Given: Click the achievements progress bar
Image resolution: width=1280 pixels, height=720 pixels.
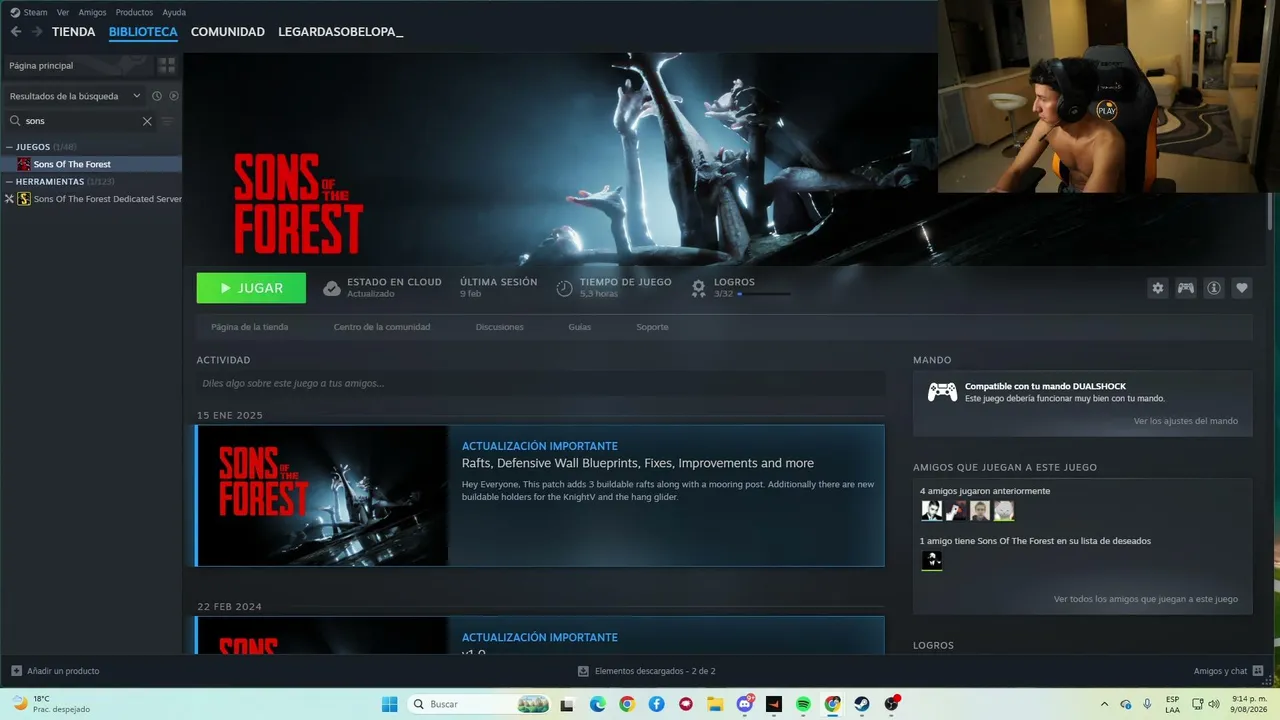Looking at the screenshot, I should pos(764,294).
